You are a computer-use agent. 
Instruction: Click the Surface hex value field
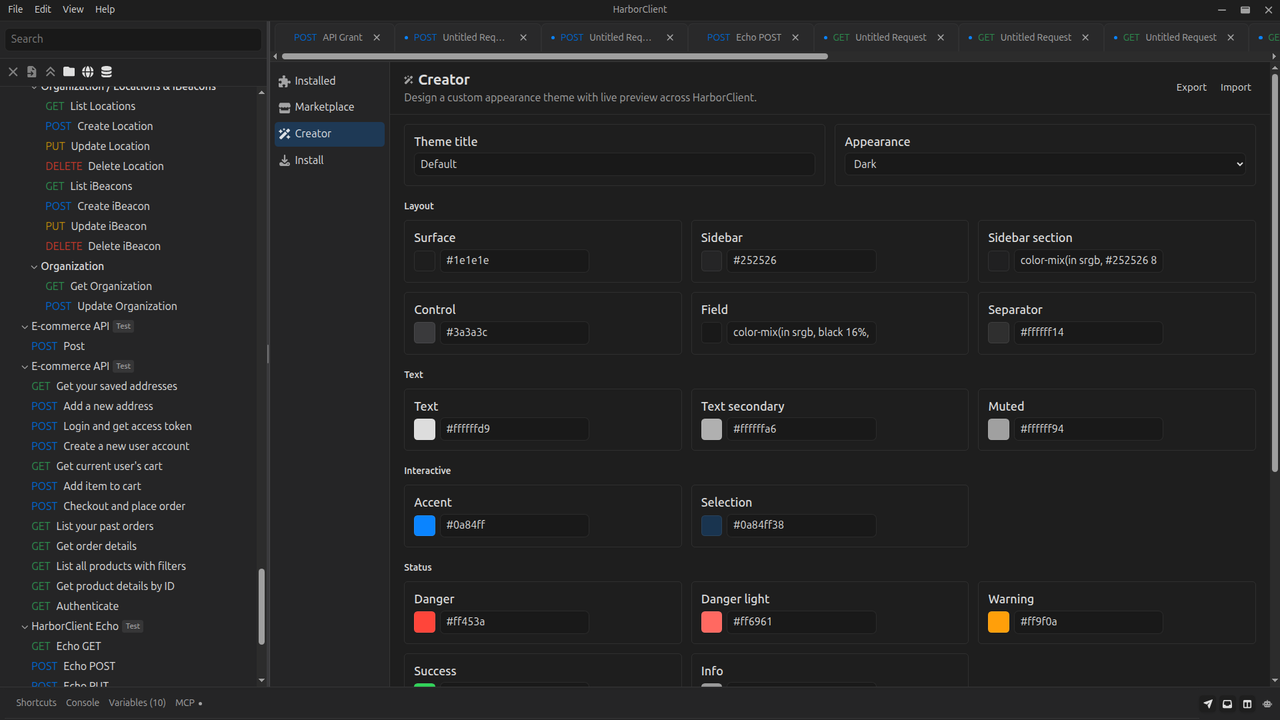(514, 261)
